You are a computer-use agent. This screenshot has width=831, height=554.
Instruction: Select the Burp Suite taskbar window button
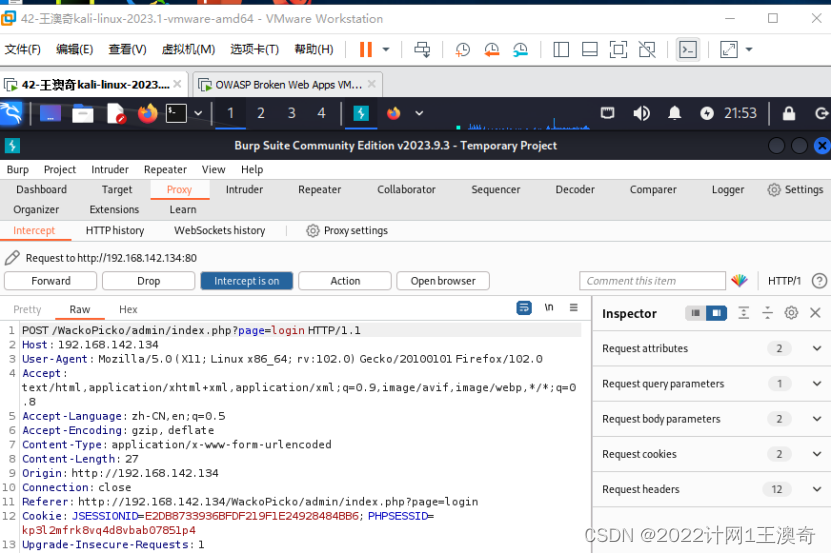click(361, 113)
